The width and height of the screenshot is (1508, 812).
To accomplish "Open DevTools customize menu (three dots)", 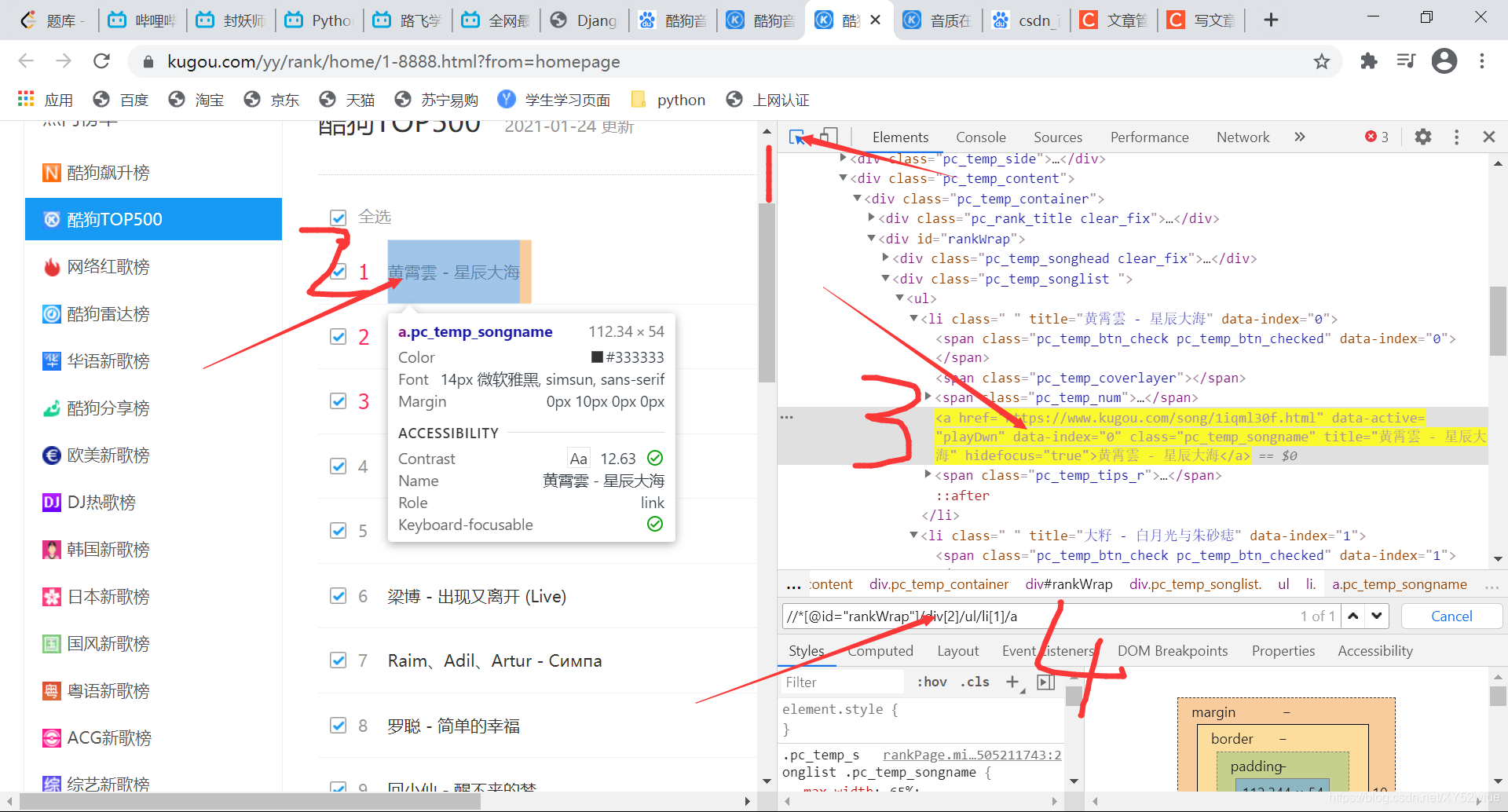I will click(x=1456, y=137).
